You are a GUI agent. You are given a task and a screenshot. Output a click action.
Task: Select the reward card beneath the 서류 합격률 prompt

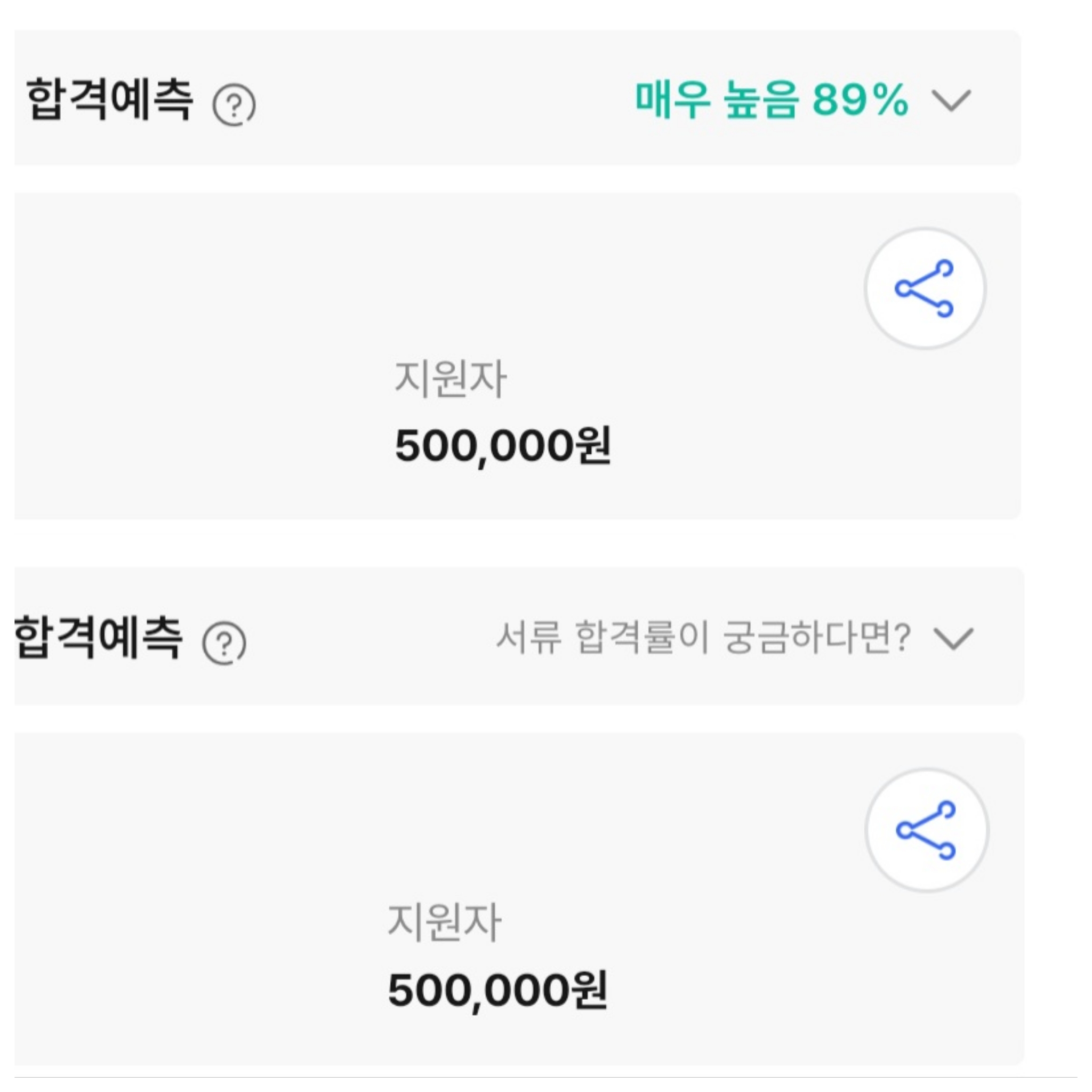click(519, 900)
